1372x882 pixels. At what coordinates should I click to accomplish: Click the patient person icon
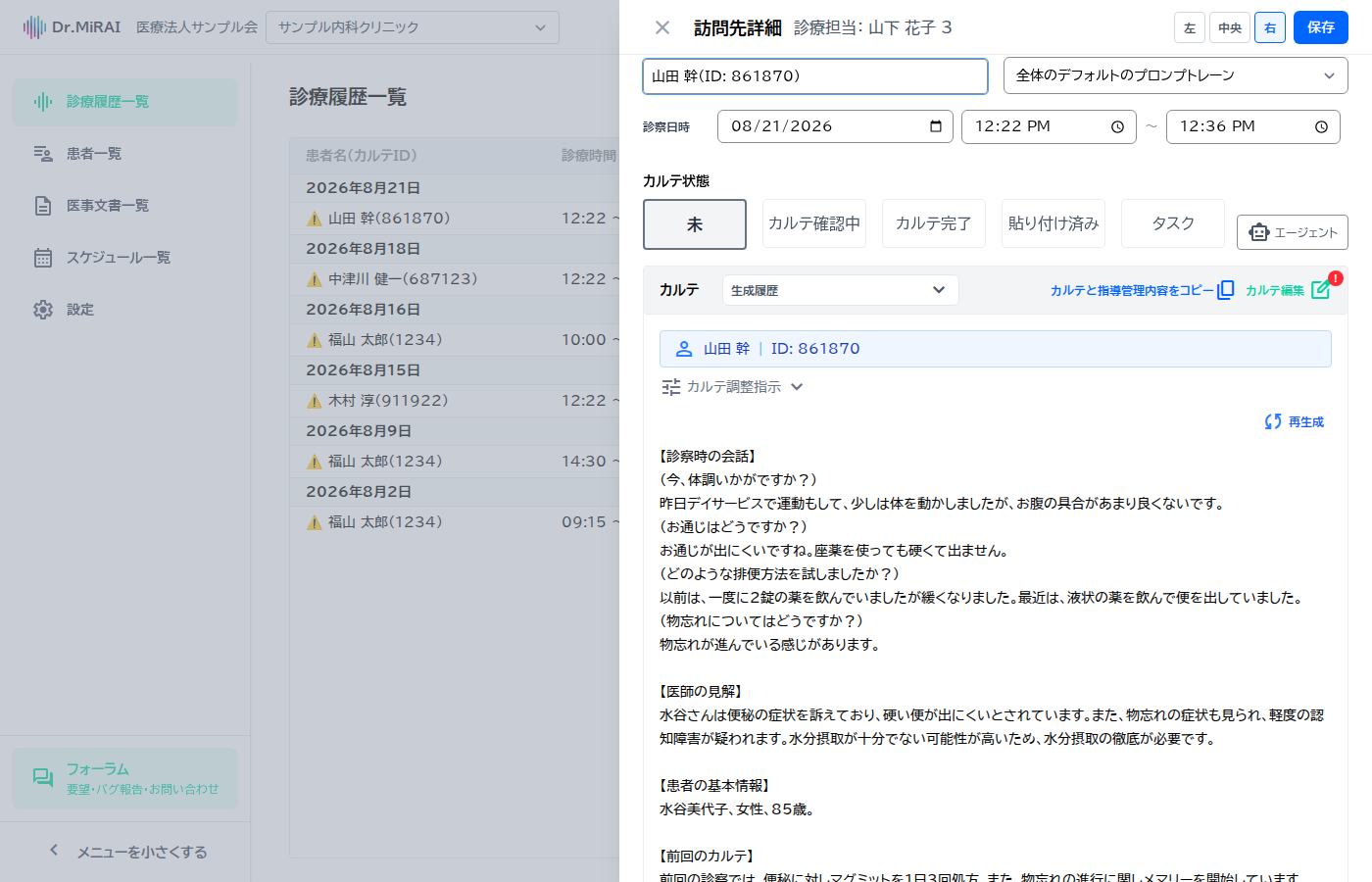[x=684, y=349]
